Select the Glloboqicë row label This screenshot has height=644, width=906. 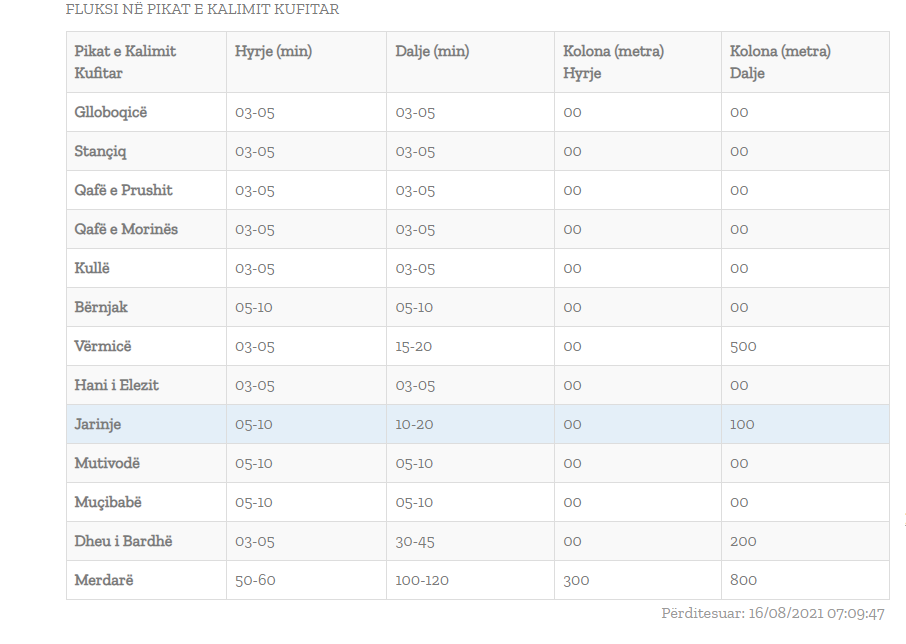coord(110,112)
